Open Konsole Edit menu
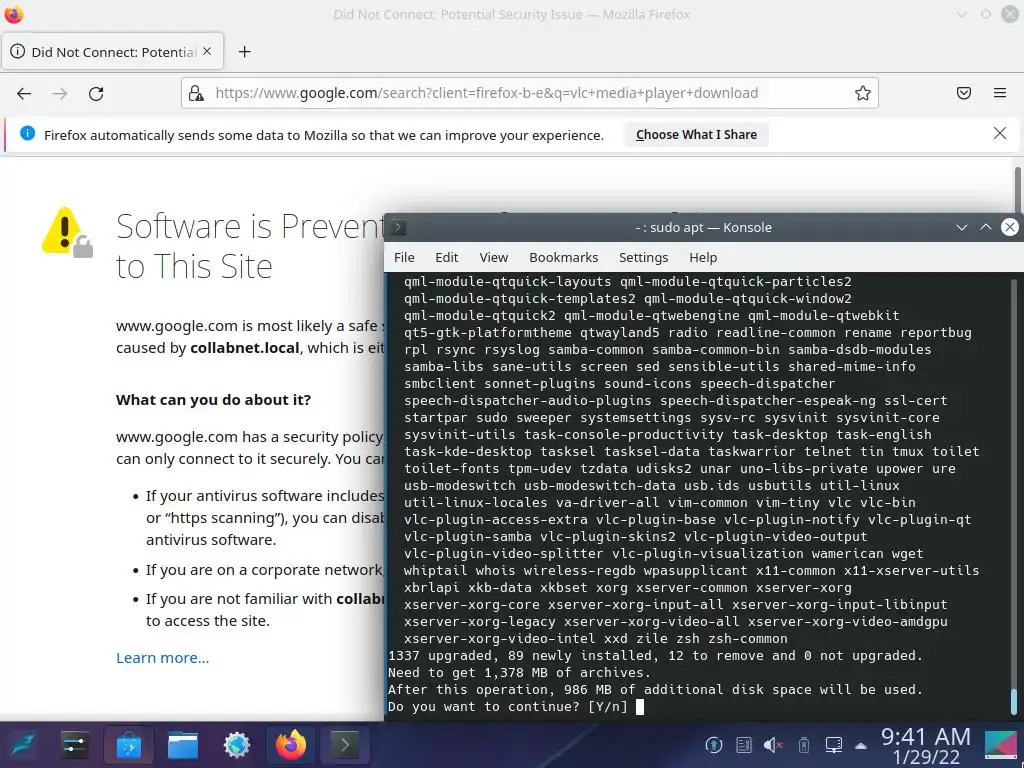The height and width of the screenshot is (768, 1024). pyautogui.click(x=447, y=257)
